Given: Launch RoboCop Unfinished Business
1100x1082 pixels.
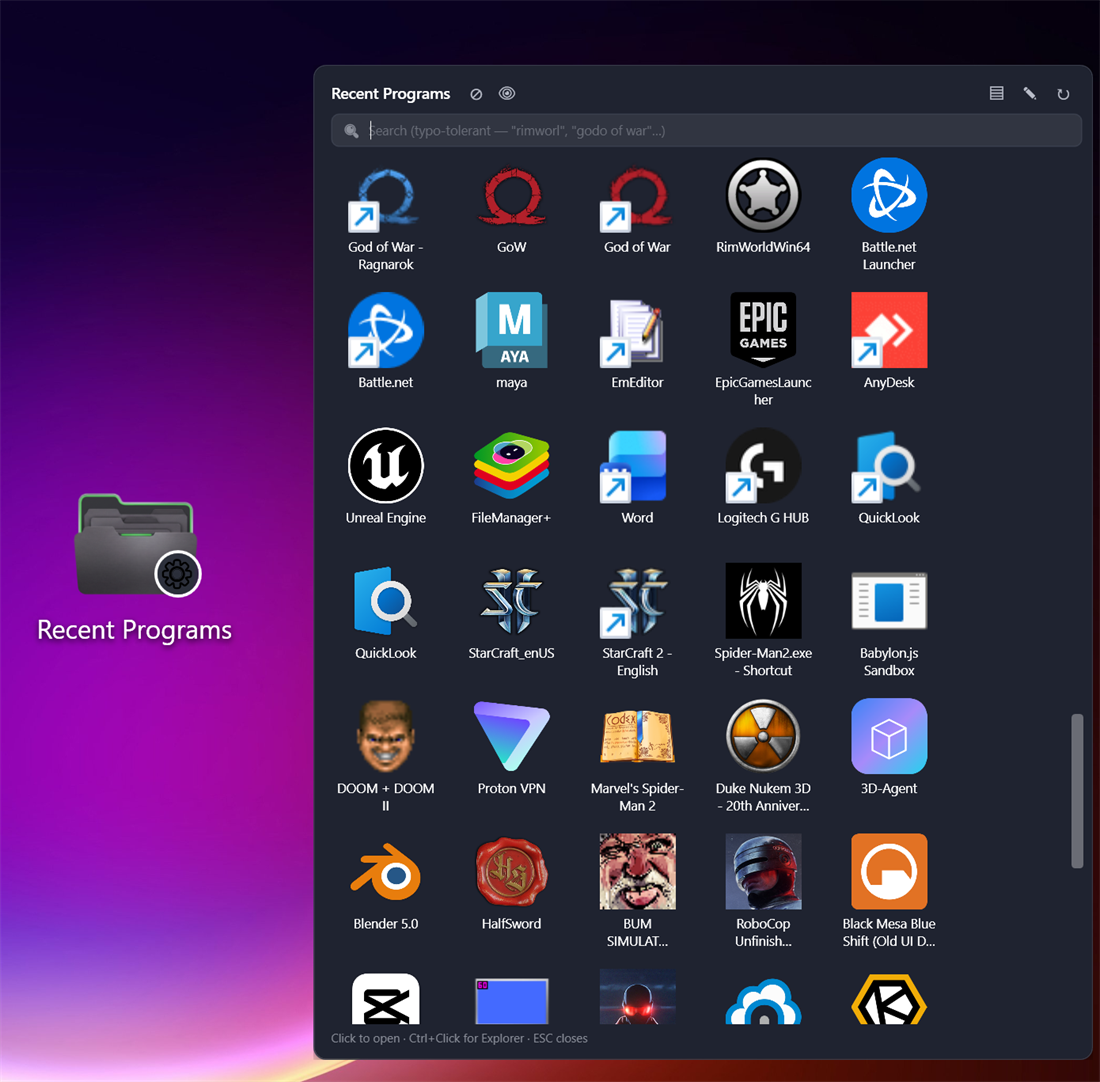Looking at the screenshot, I should [763, 872].
